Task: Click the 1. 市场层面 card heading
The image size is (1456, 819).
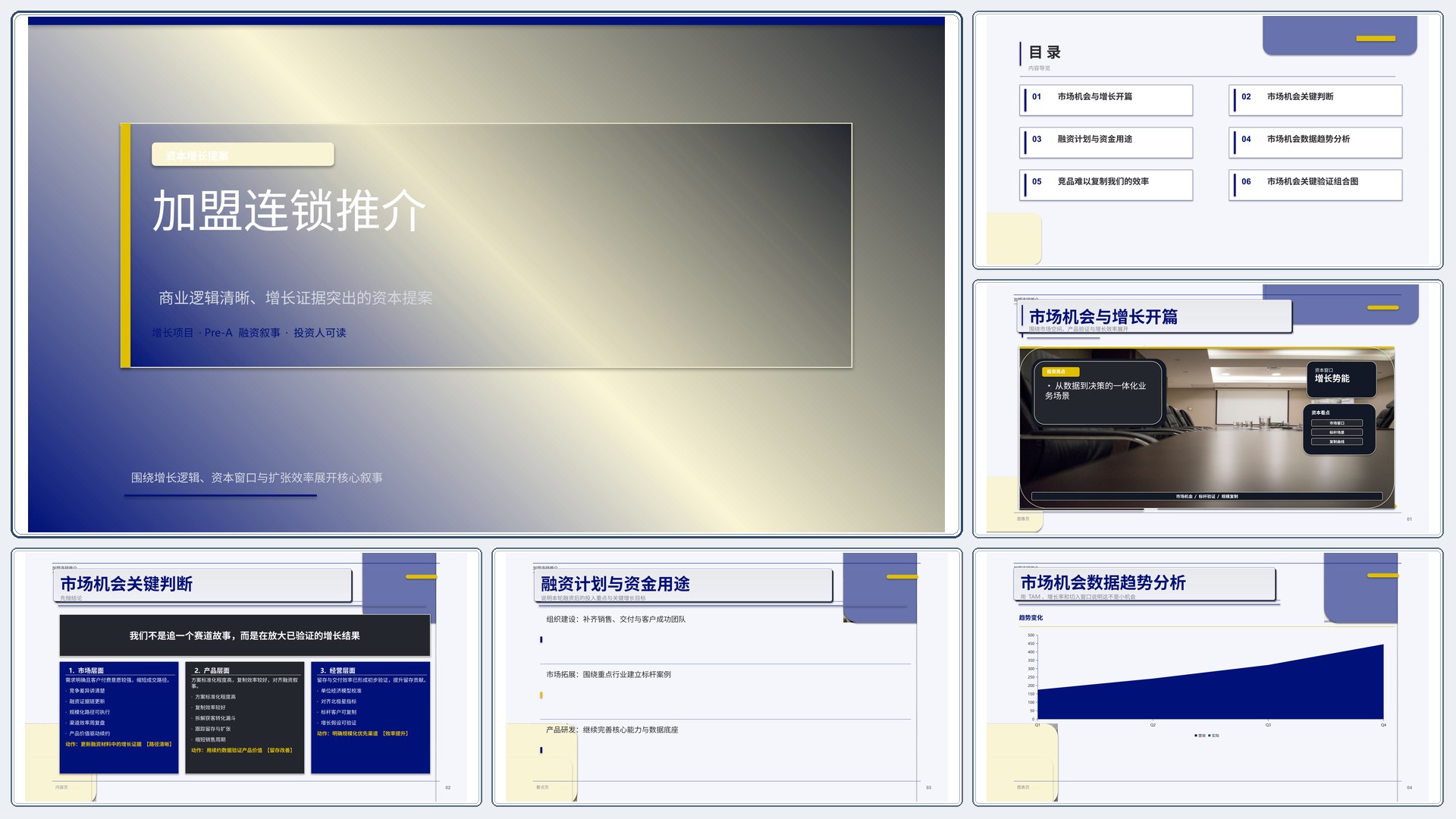Action: 86,670
